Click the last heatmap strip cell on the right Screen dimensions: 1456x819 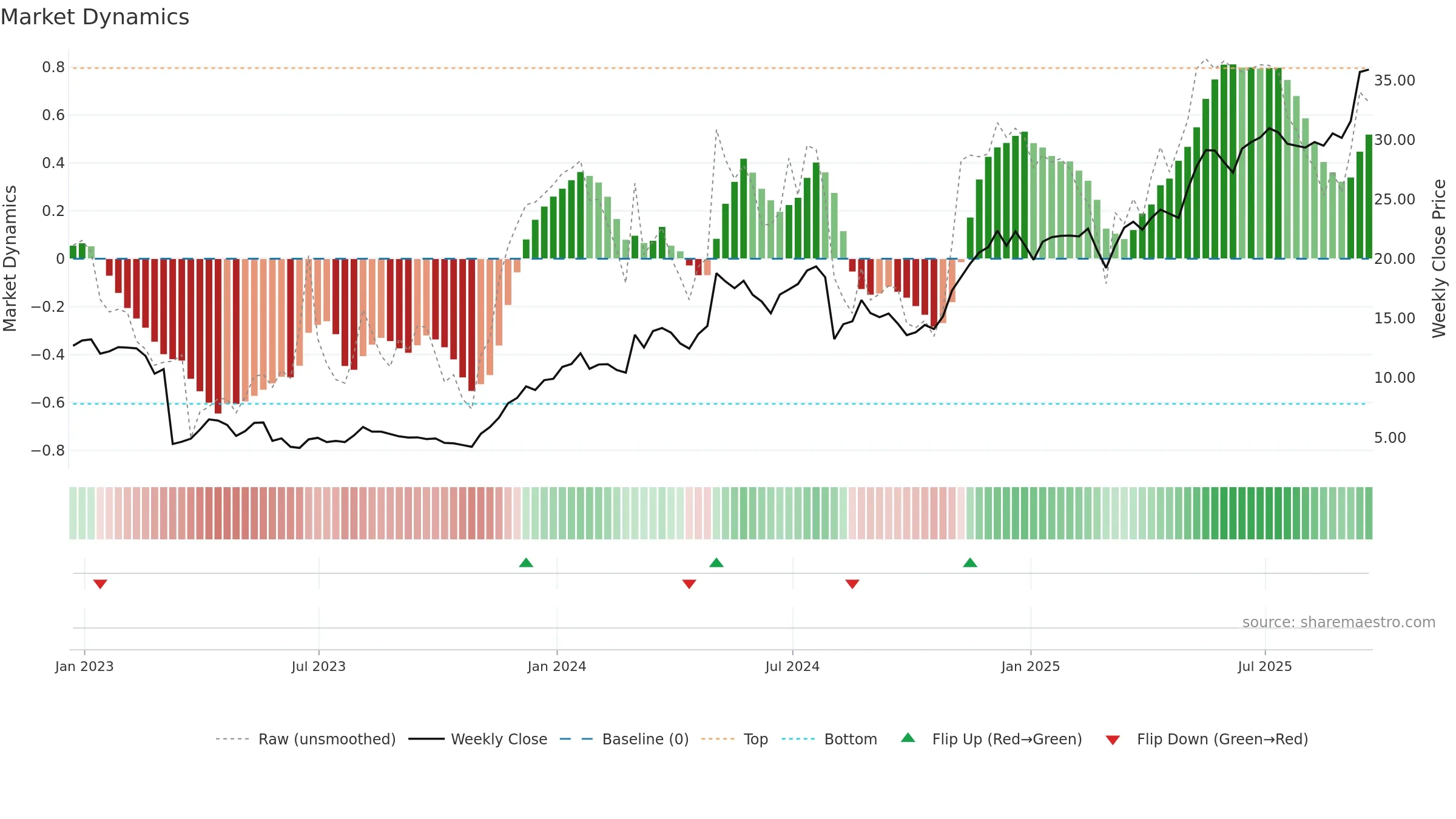1369,513
